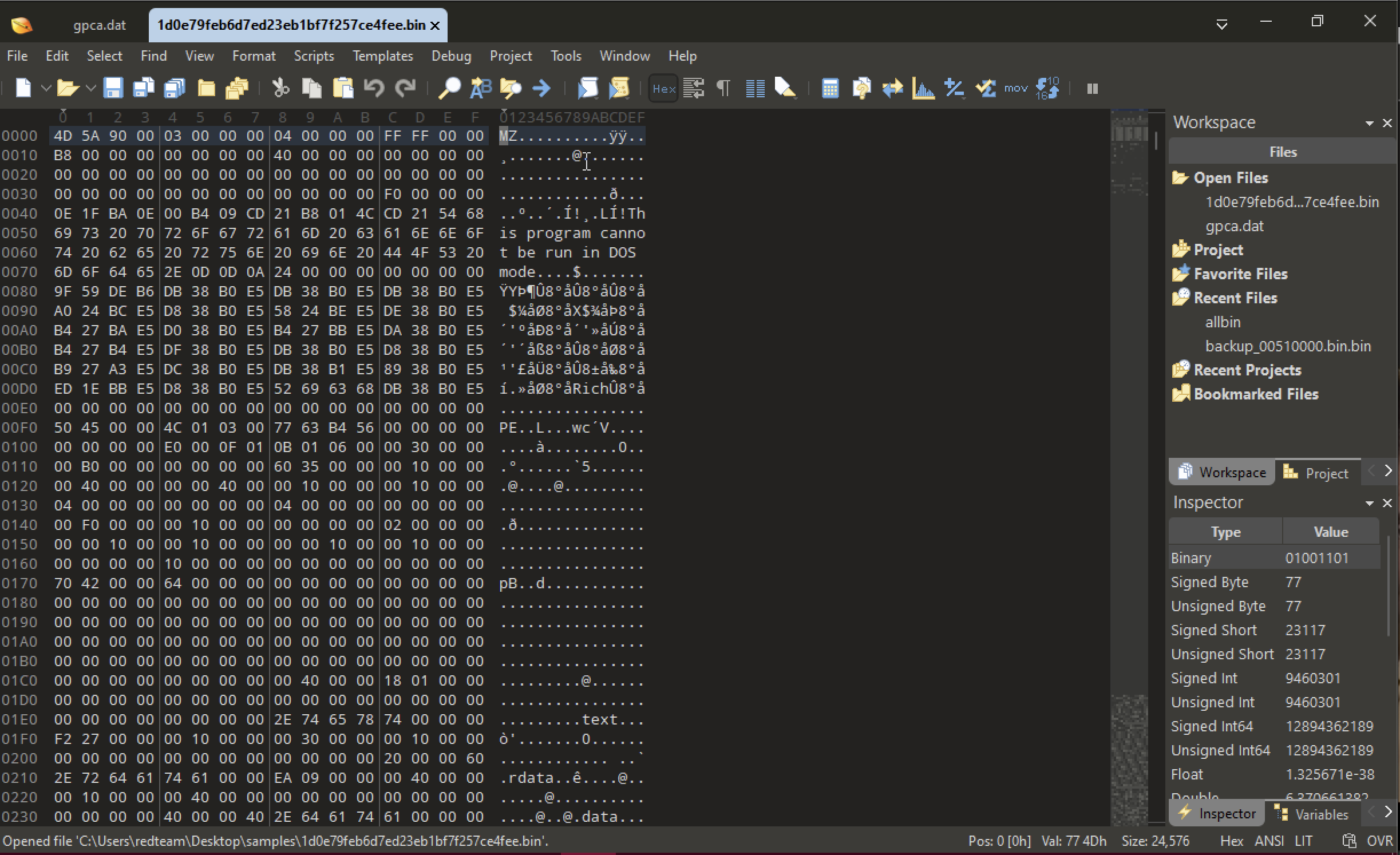1400x855 pixels.
Task: Run a template via the toolbar icon
Action: [x=619, y=89]
